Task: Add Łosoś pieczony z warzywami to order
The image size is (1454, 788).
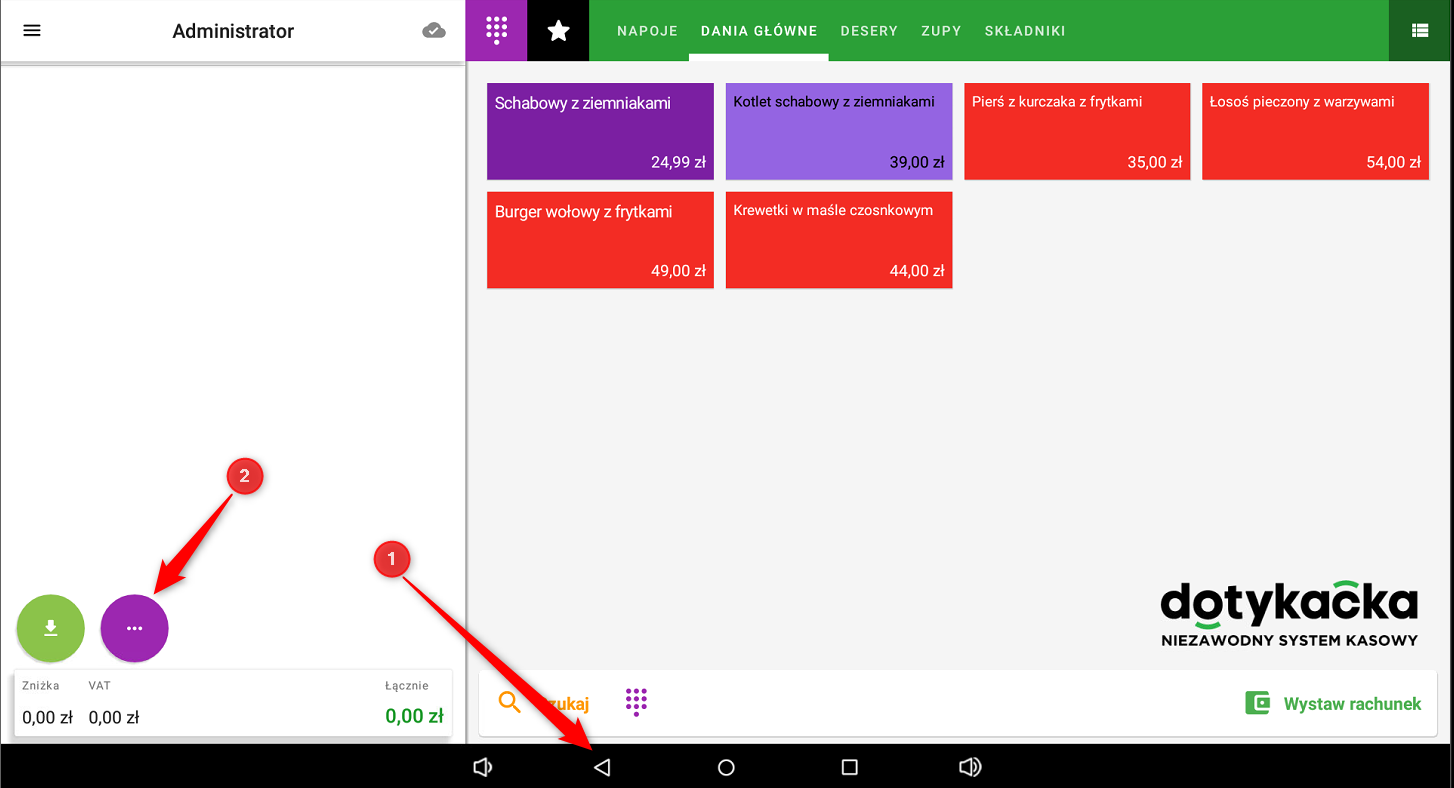Action: coord(1314,131)
